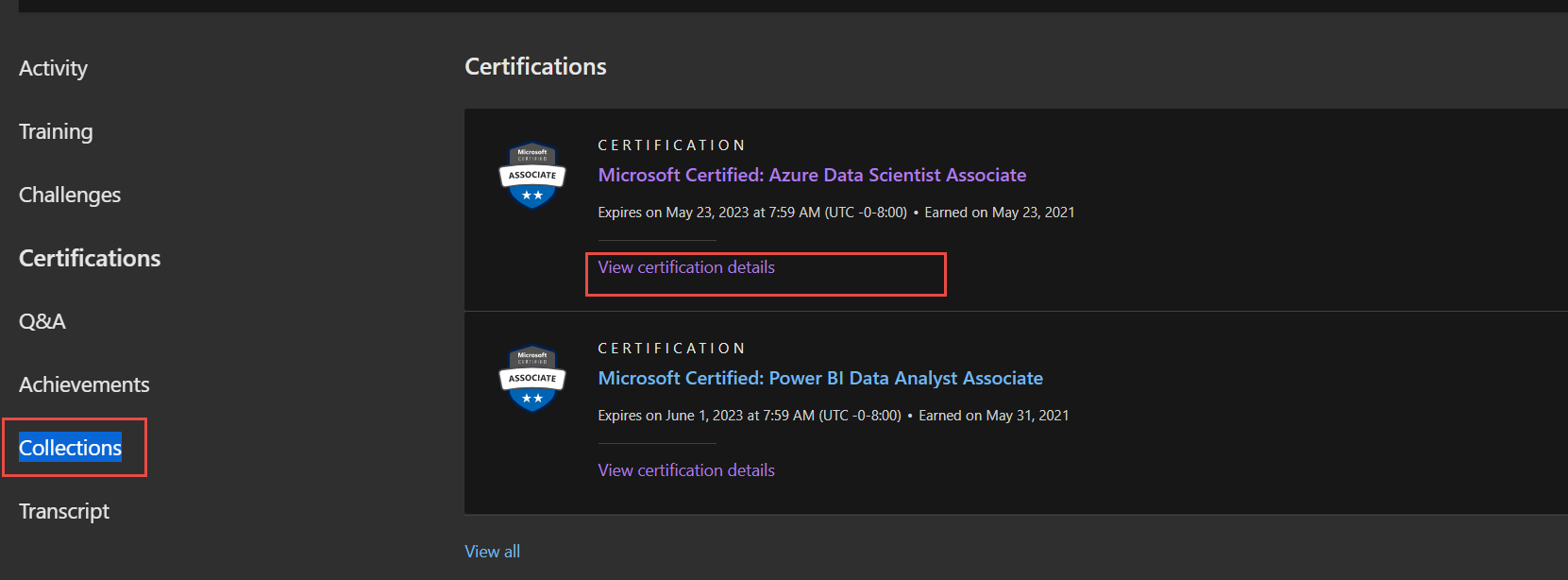
Task: Go to Training in the sidebar
Action: click(56, 131)
